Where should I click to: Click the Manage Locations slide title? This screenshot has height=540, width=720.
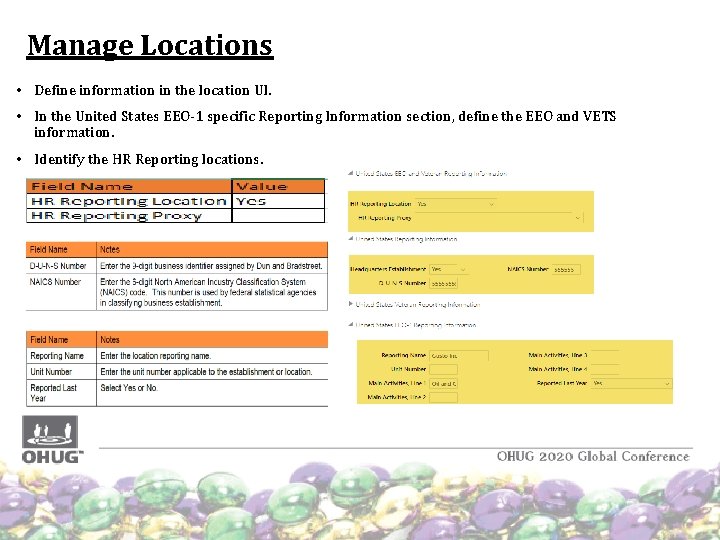tap(150, 45)
